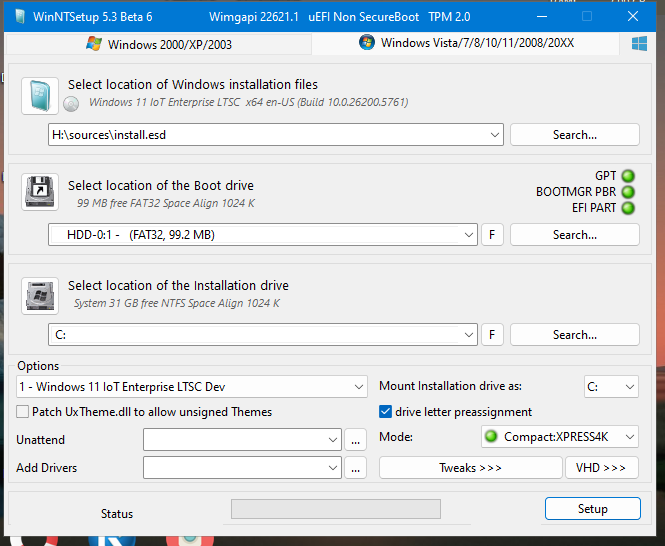The image size is (665, 546).
Task: Click the EFI PART green status indicator
Action: coord(628,208)
